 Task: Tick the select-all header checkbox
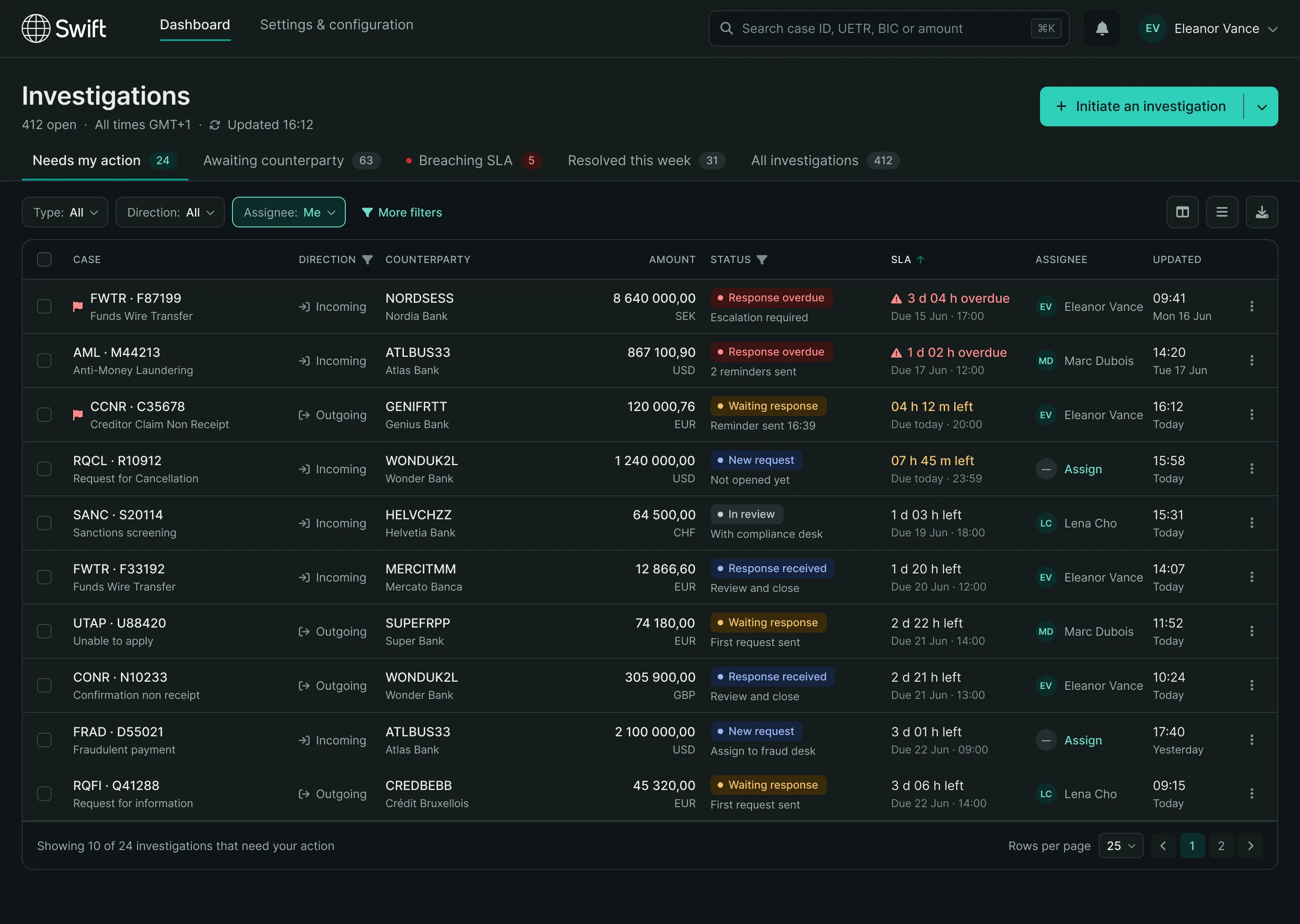44,259
